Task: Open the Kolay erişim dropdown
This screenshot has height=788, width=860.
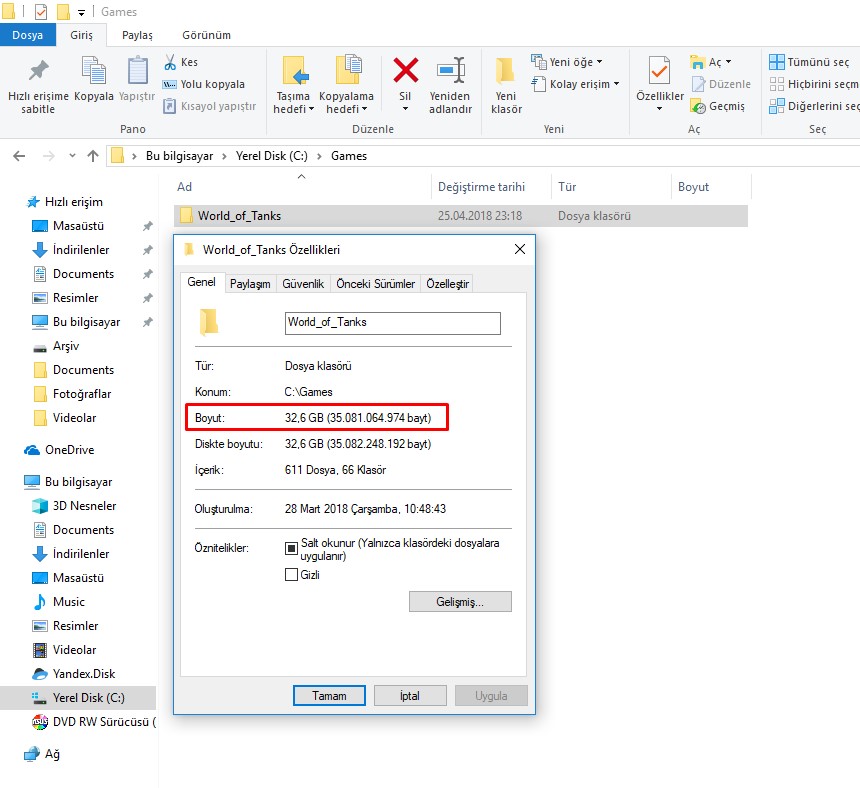Action: tap(576, 84)
